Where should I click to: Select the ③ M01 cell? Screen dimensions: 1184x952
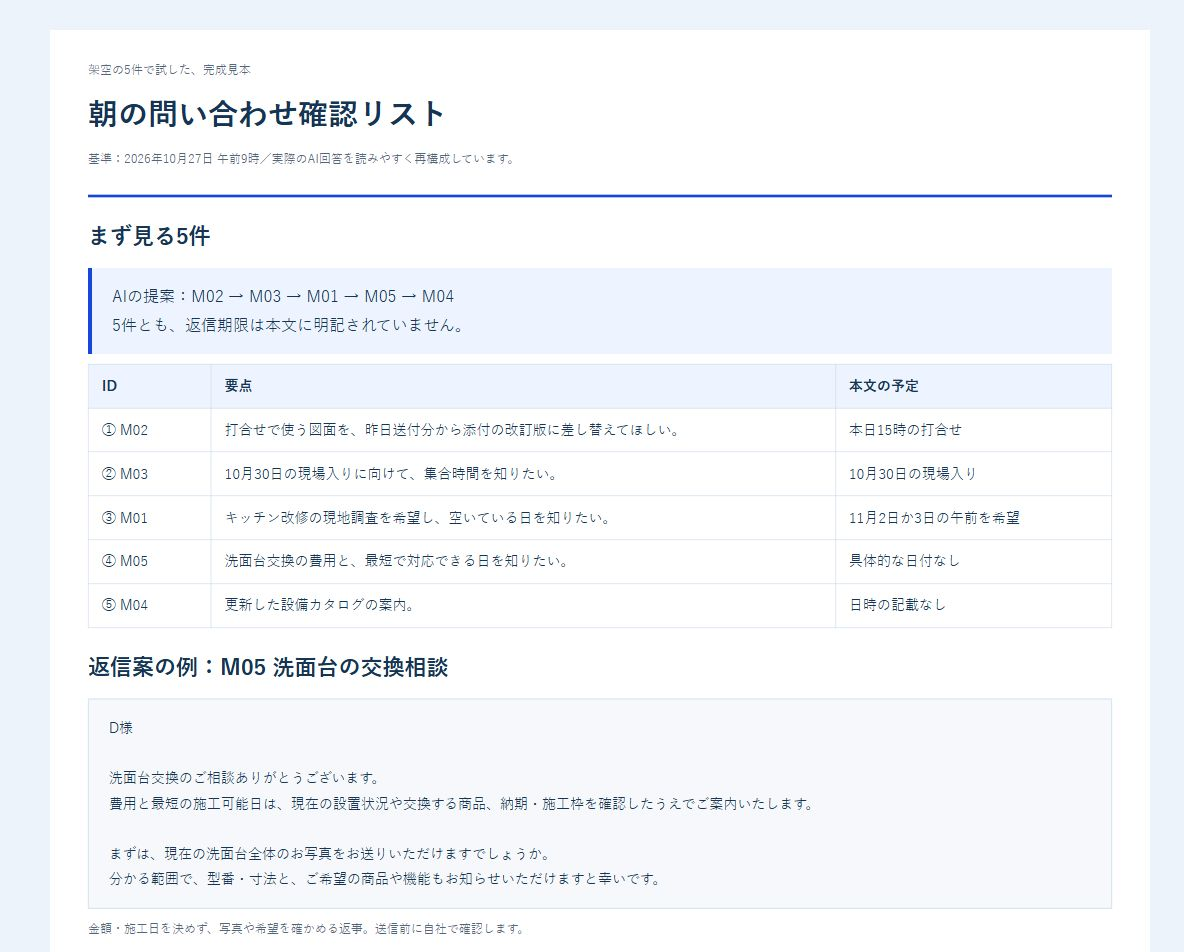tap(150, 518)
